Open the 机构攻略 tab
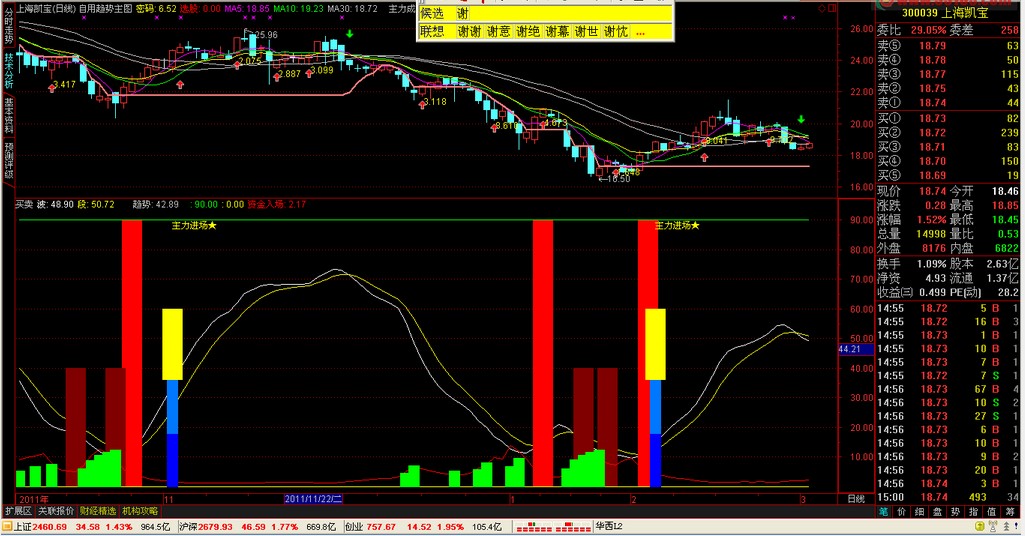The width and height of the screenshot is (1025, 536). (x=140, y=511)
